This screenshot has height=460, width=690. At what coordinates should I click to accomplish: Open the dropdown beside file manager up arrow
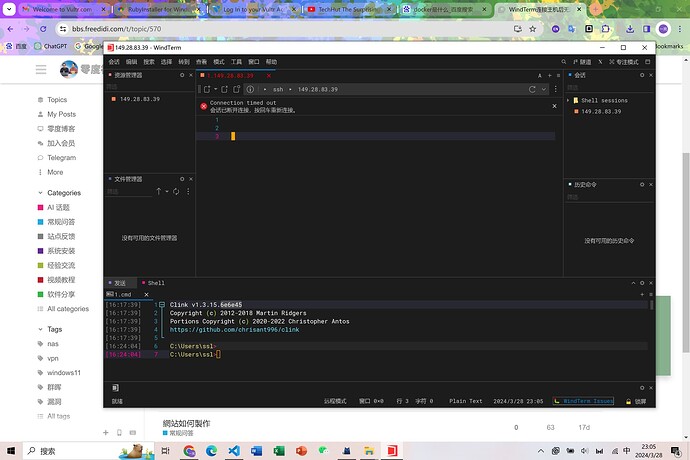pyautogui.click(x=167, y=191)
